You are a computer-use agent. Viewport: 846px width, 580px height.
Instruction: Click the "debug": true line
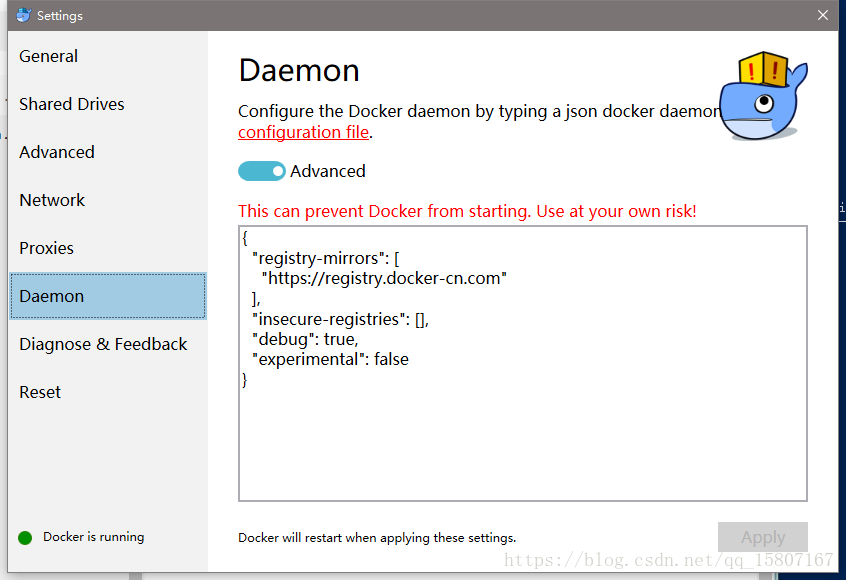(x=305, y=339)
